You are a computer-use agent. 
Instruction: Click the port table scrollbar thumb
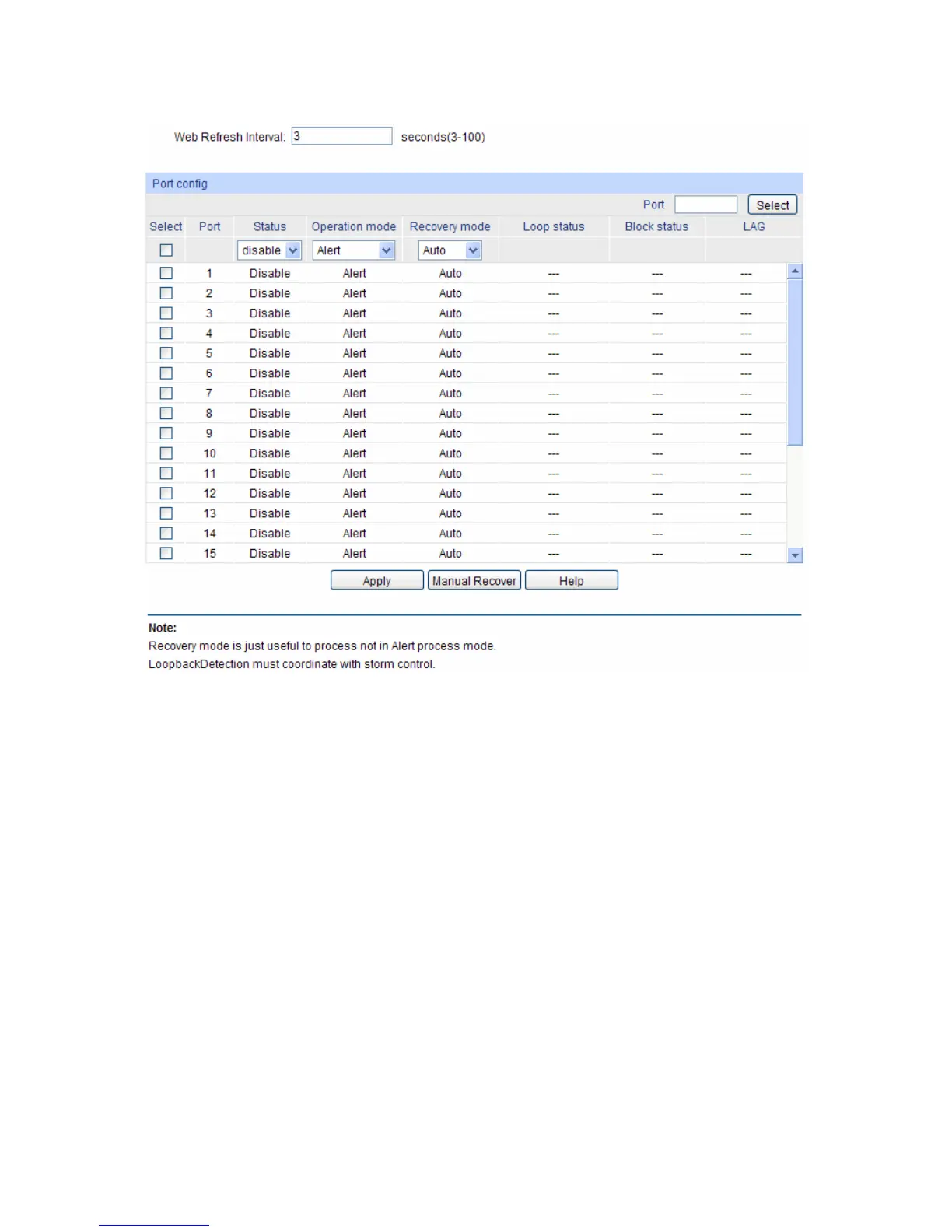click(x=795, y=362)
